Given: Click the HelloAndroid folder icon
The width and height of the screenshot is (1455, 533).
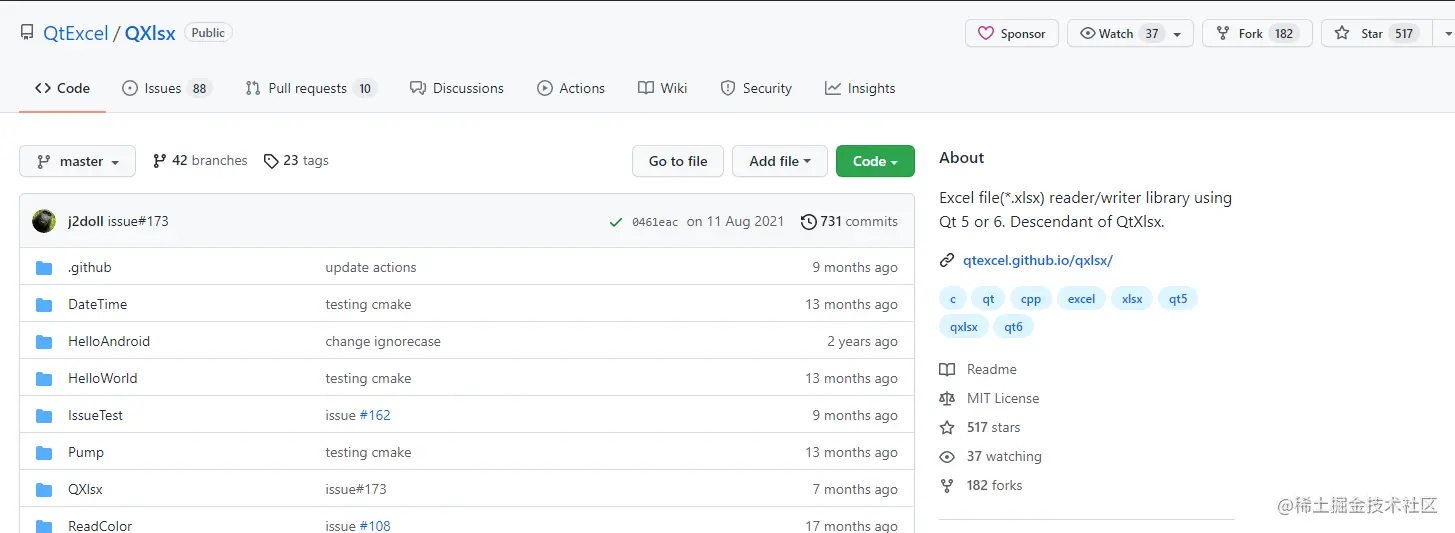Looking at the screenshot, I should pyautogui.click(x=44, y=342).
